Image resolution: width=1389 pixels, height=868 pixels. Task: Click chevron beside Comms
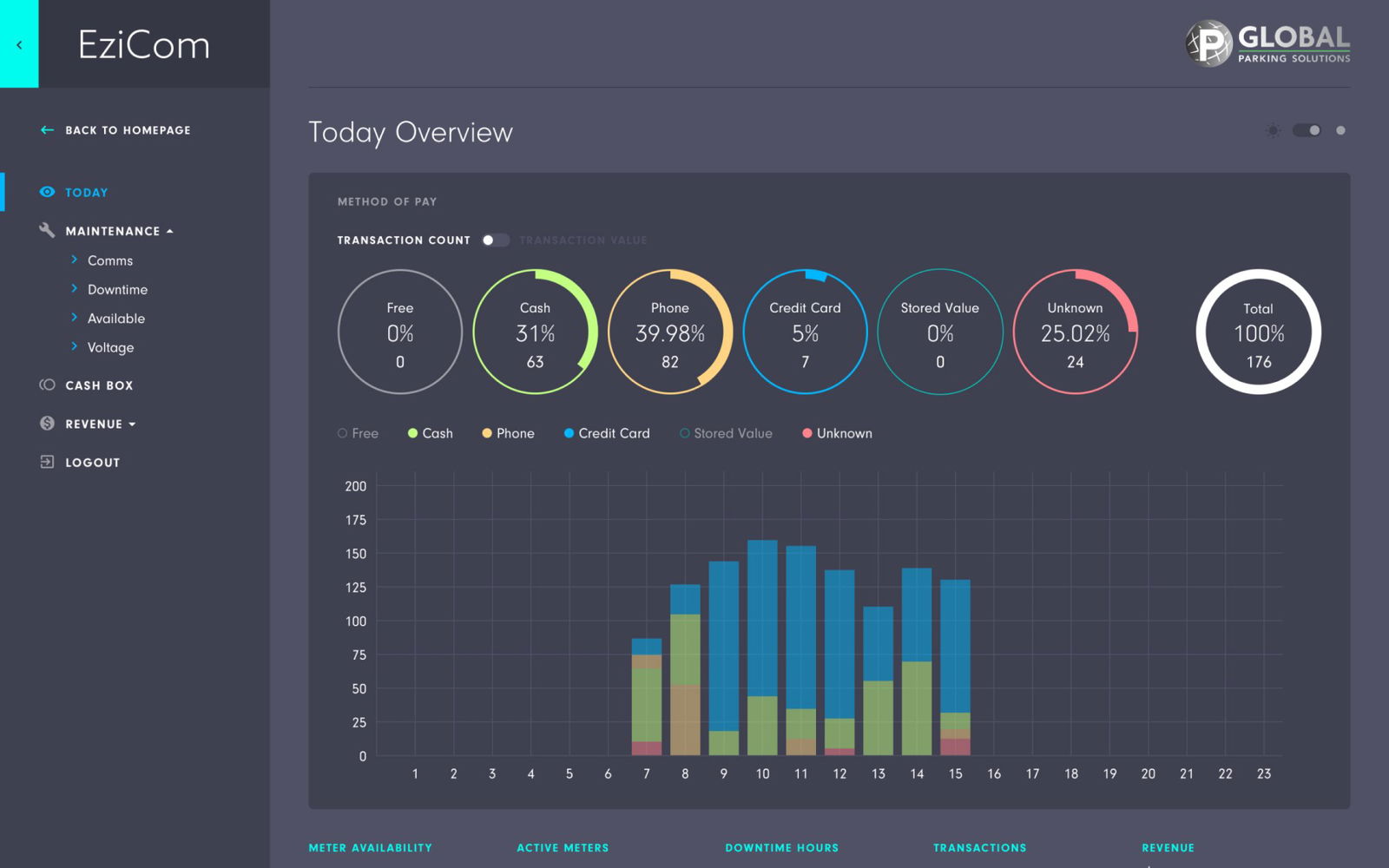(74, 260)
